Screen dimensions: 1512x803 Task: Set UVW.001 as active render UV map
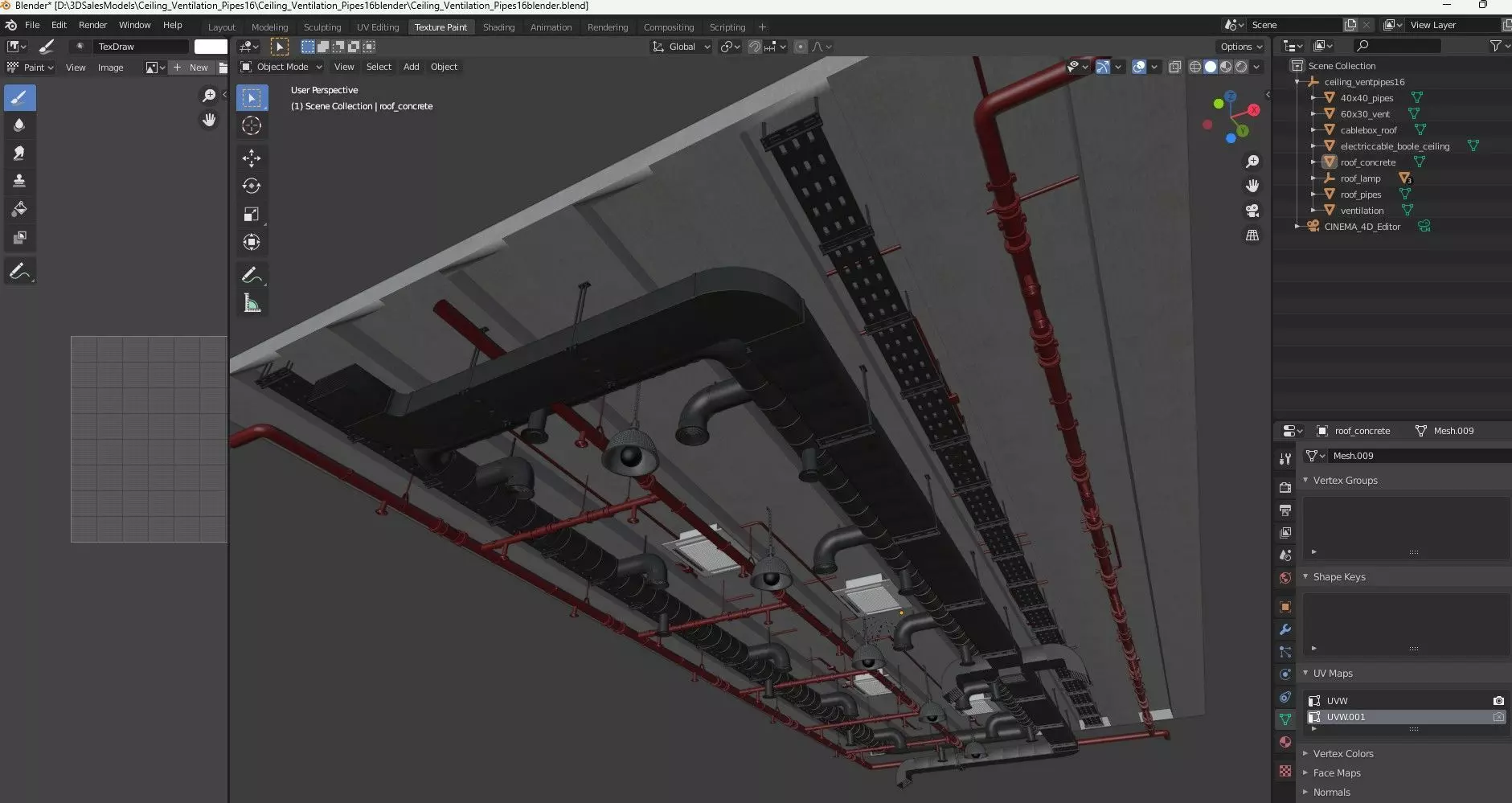click(1498, 717)
